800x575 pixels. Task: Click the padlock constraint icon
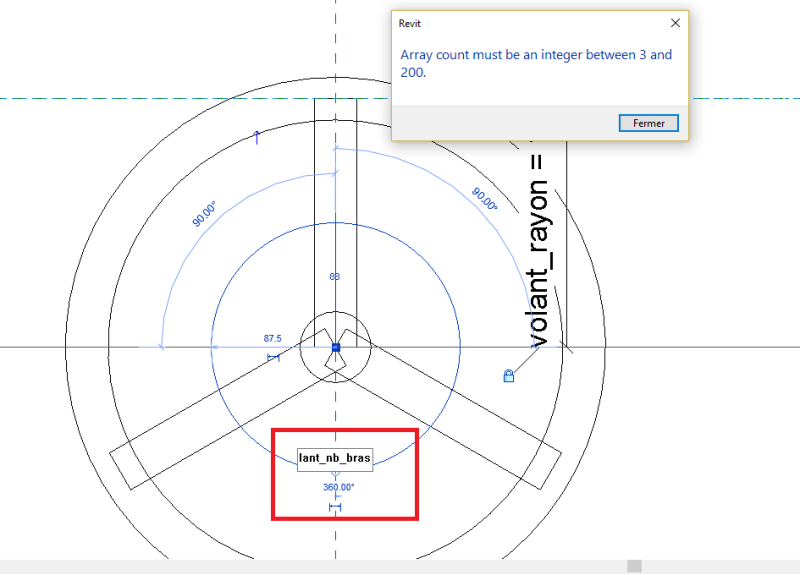pos(509,376)
